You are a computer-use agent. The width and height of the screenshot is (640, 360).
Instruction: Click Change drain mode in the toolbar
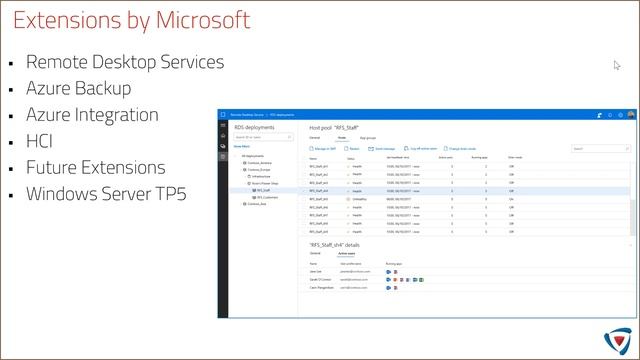(x=460, y=149)
